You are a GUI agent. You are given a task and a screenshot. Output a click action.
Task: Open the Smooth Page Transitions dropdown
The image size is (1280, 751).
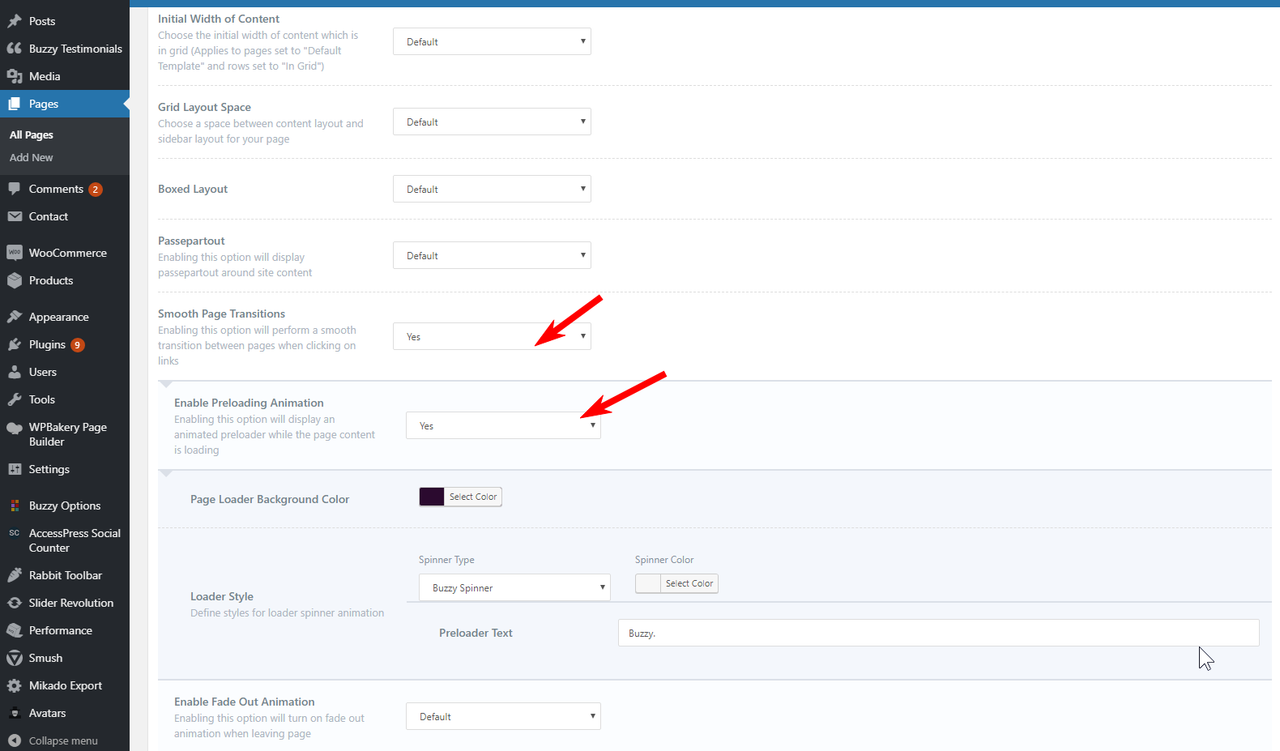click(x=492, y=337)
